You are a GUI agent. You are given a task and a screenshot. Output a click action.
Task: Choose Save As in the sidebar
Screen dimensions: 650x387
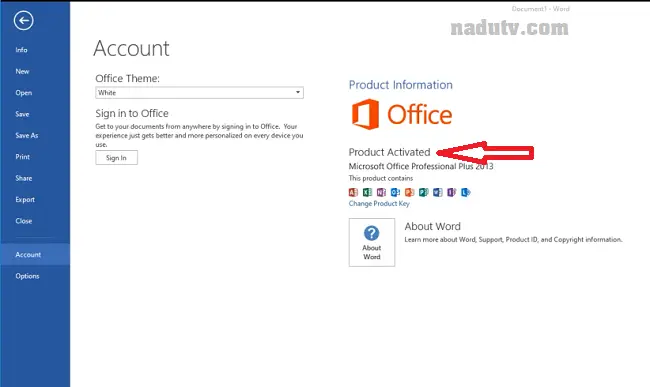[x=27, y=135]
